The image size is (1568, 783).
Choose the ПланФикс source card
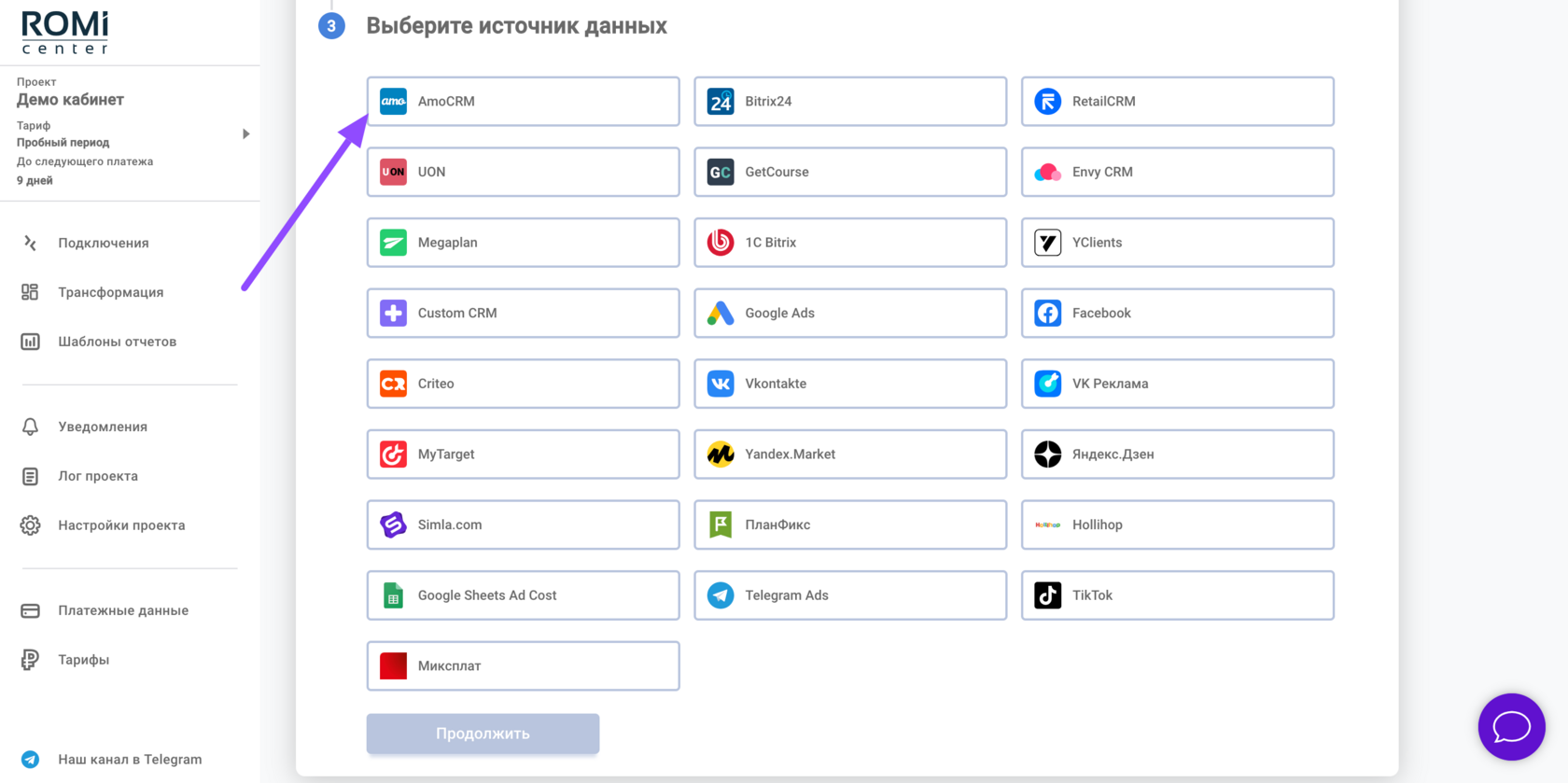pos(850,524)
